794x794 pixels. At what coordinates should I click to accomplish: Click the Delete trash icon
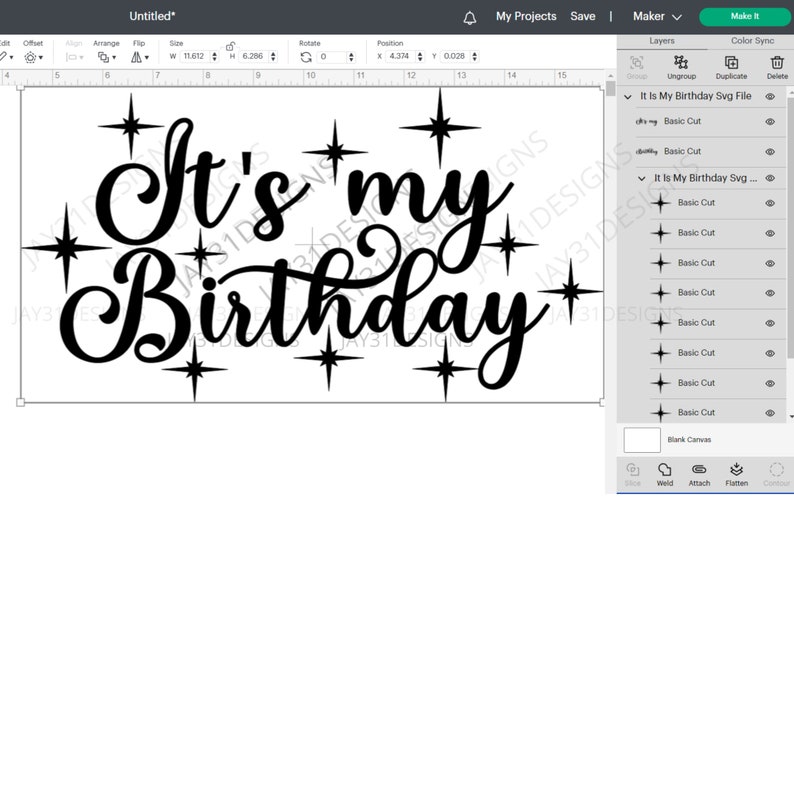(777, 62)
